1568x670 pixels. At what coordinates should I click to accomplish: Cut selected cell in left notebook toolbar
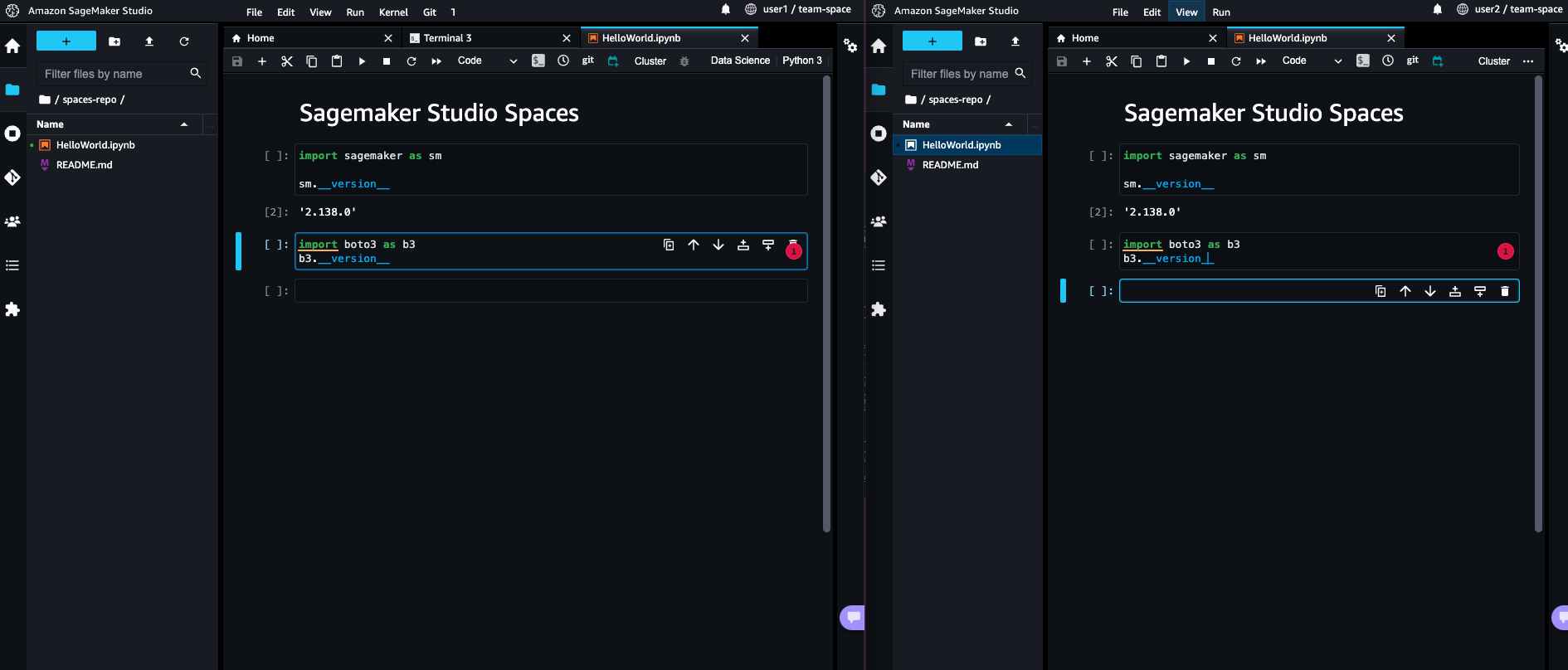point(287,61)
